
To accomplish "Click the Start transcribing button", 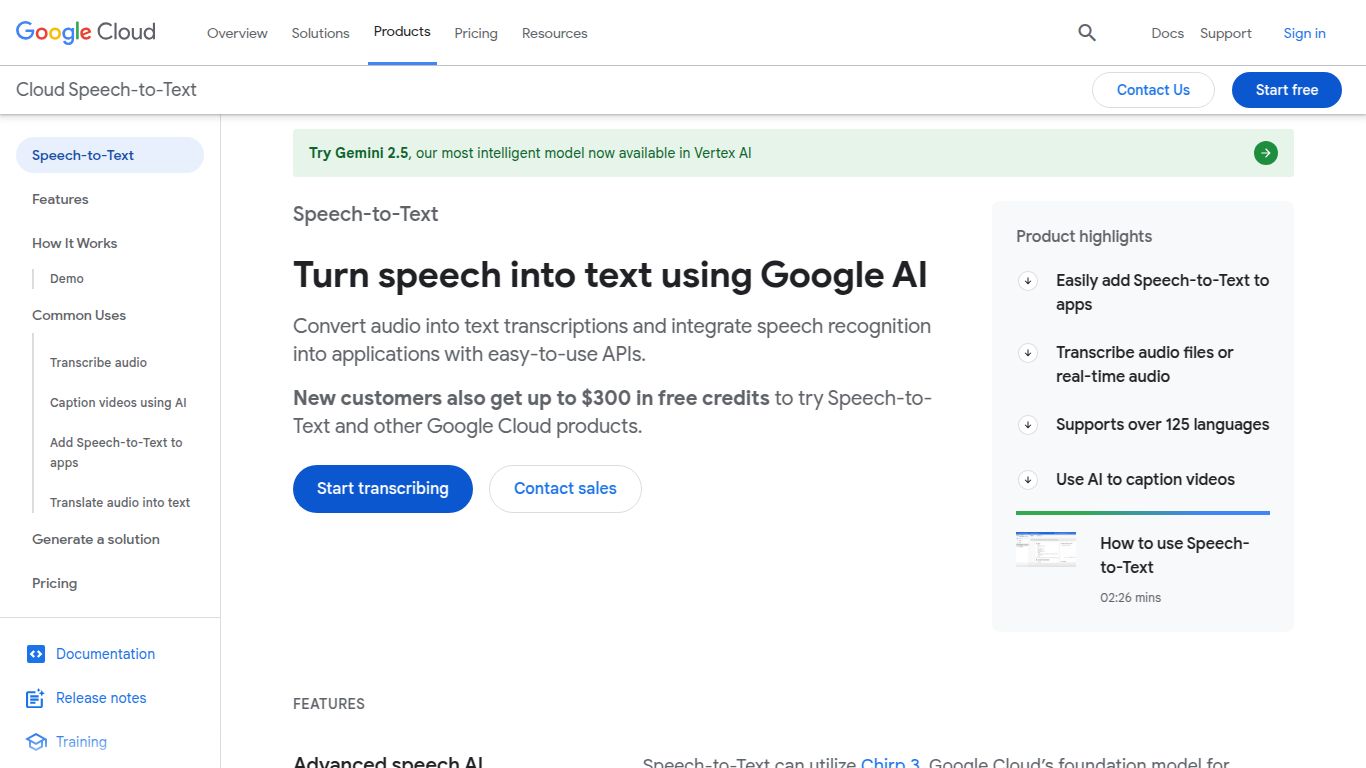I will [x=382, y=488].
